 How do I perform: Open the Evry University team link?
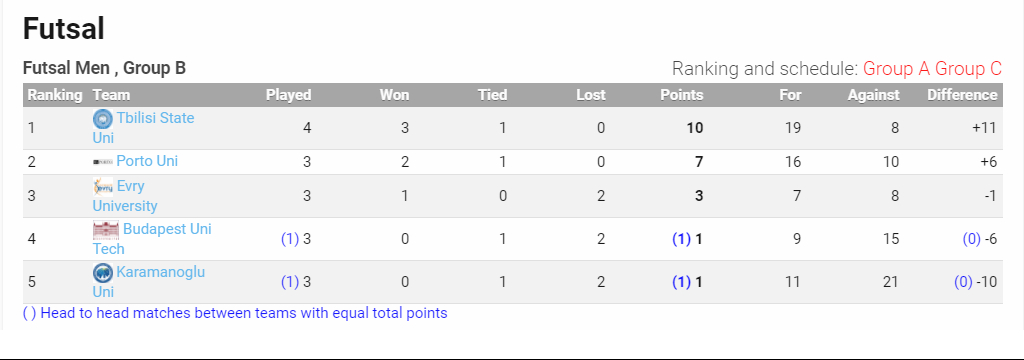pyautogui.click(x=125, y=196)
